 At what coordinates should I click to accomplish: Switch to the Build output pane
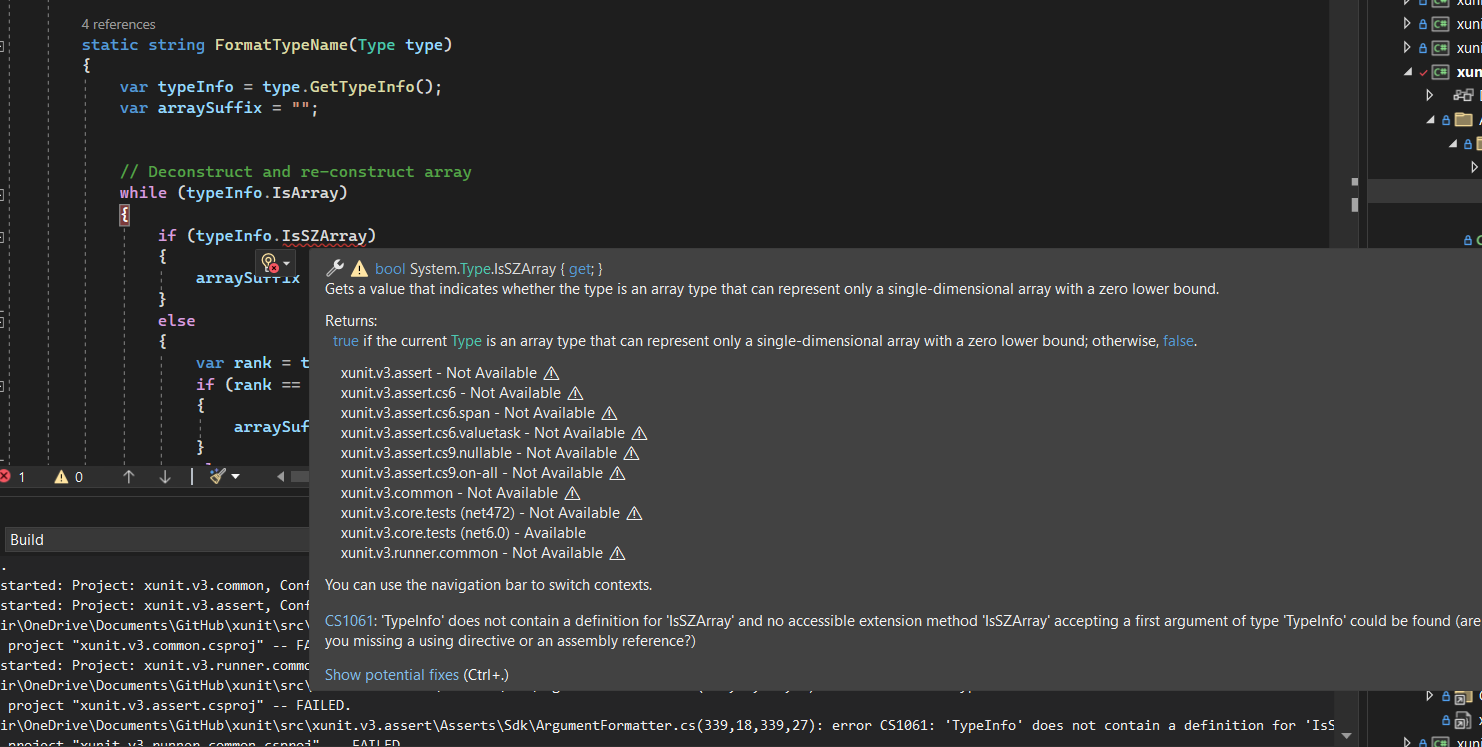(x=26, y=539)
